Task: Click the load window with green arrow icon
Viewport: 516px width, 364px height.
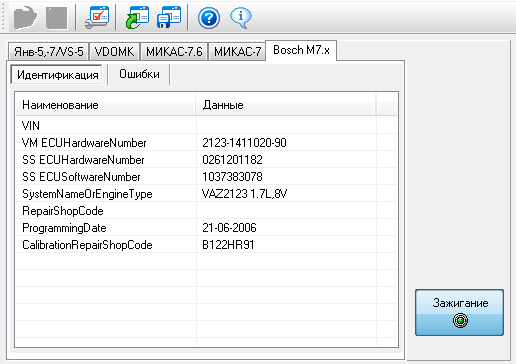Action: [137, 17]
